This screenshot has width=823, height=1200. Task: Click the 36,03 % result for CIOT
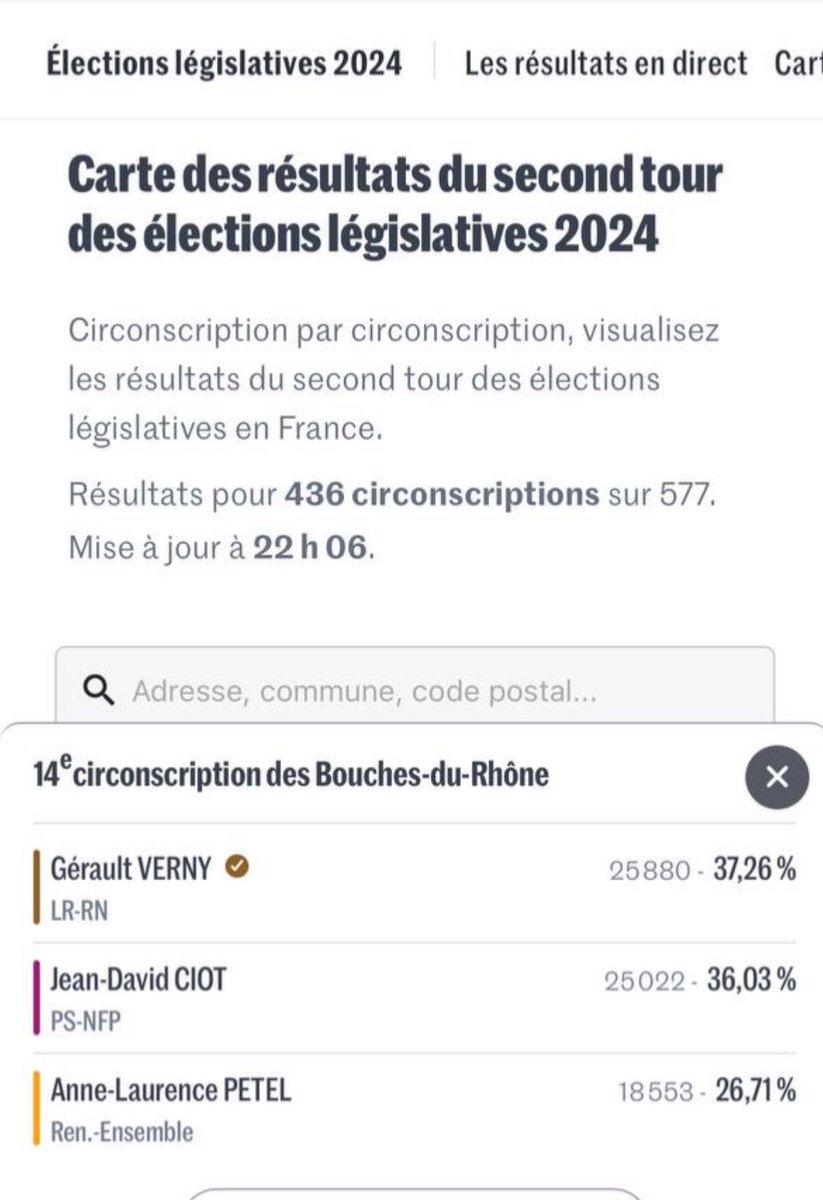(751, 980)
